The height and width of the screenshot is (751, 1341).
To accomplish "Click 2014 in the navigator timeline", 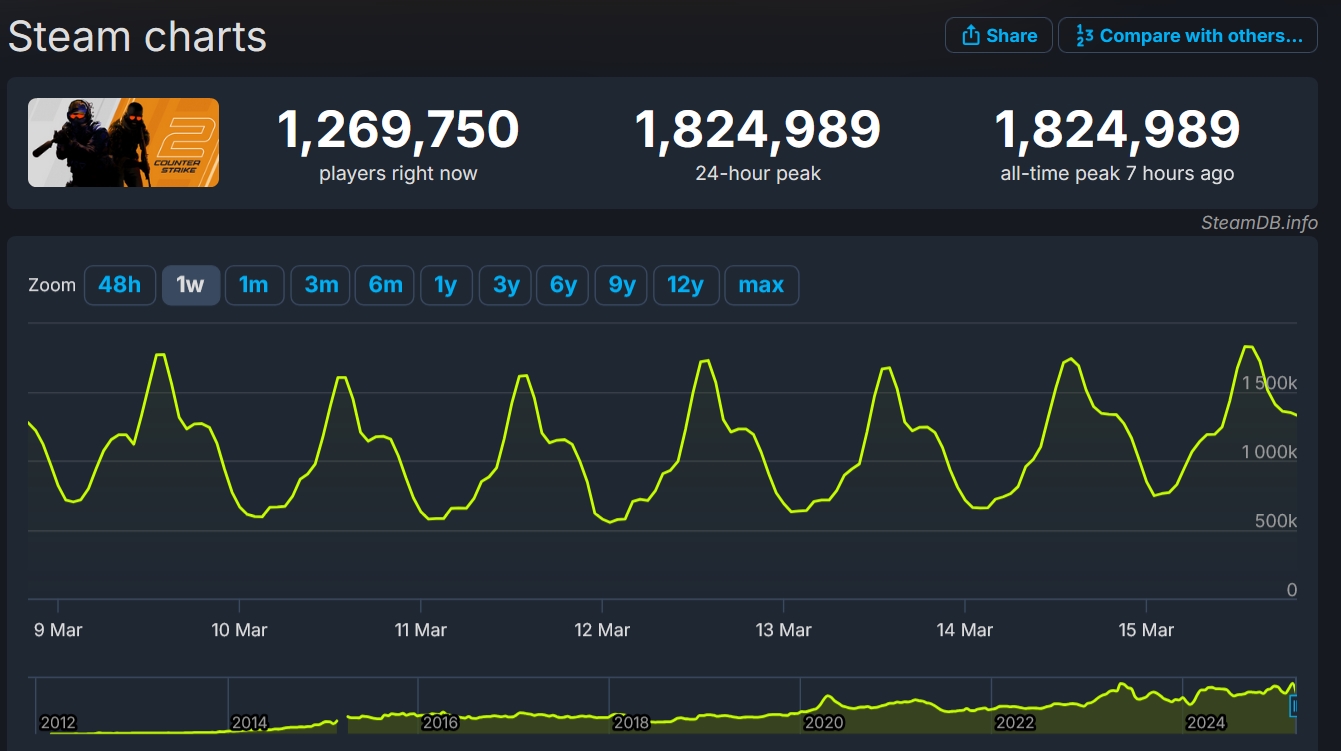I will click(249, 723).
